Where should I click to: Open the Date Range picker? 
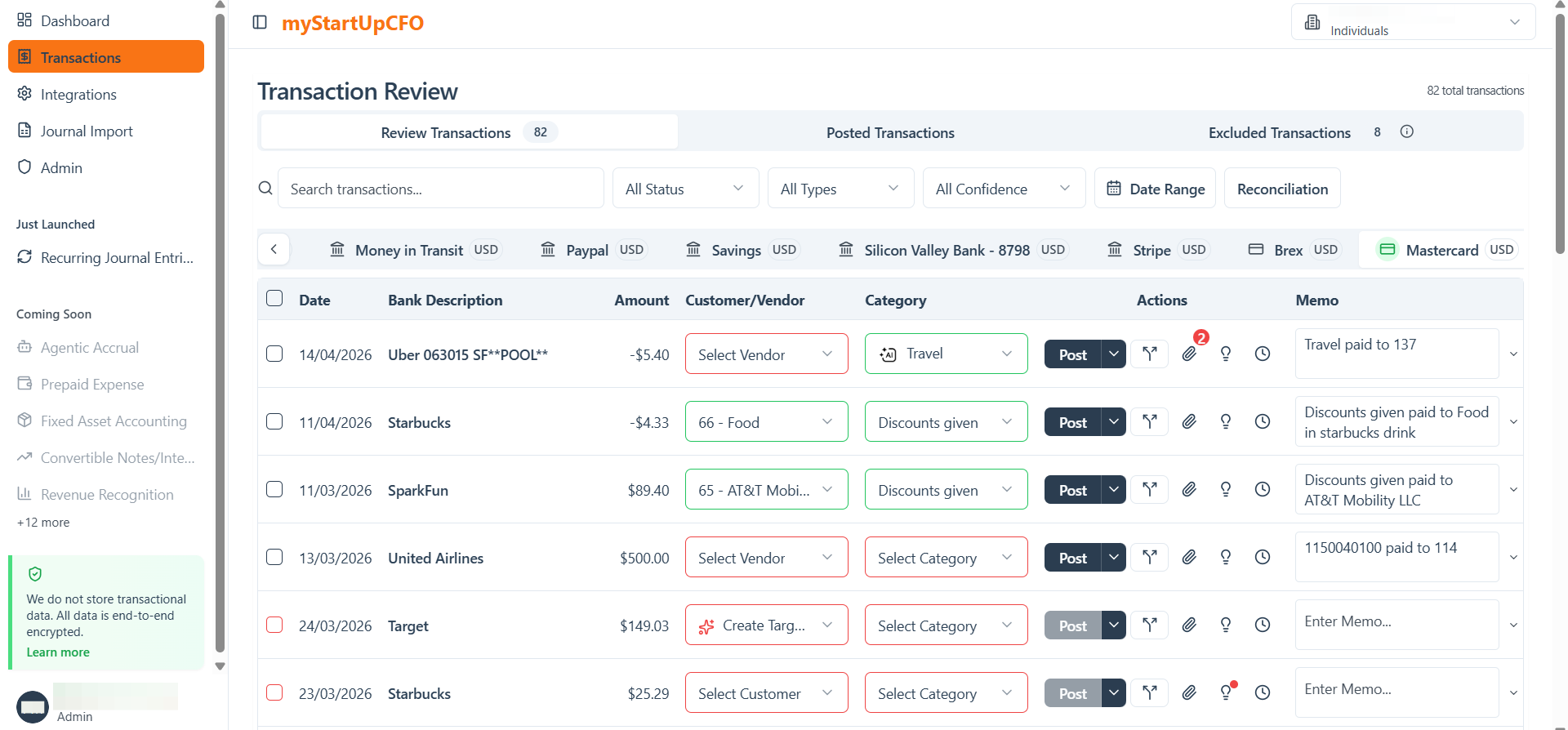click(x=1155, y=189)
